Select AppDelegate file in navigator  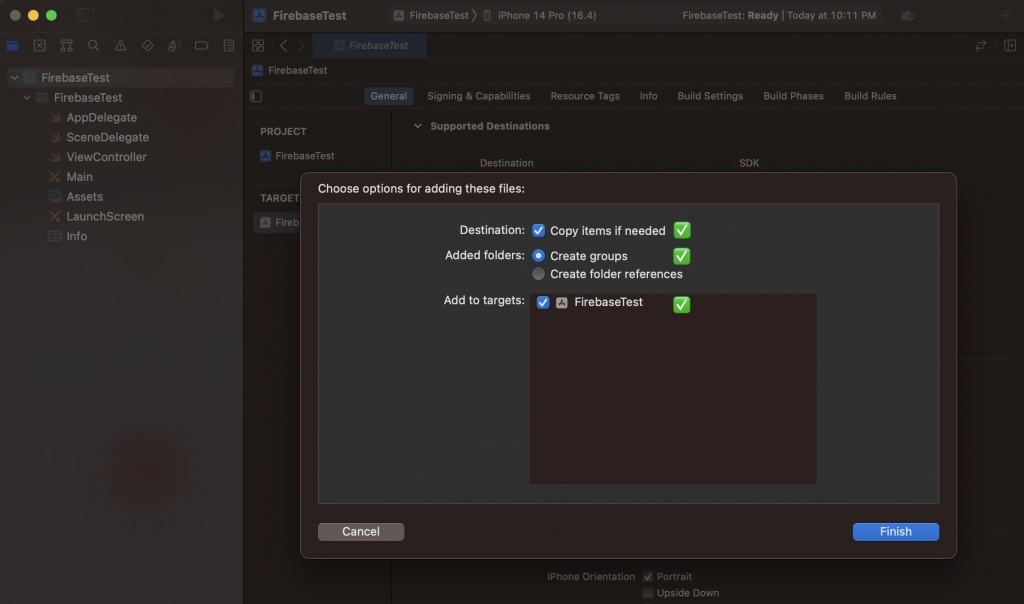point(102,118)
